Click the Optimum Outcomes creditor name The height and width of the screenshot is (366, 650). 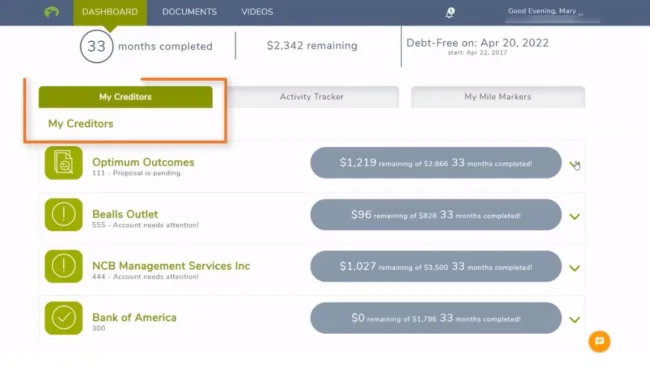143,162
